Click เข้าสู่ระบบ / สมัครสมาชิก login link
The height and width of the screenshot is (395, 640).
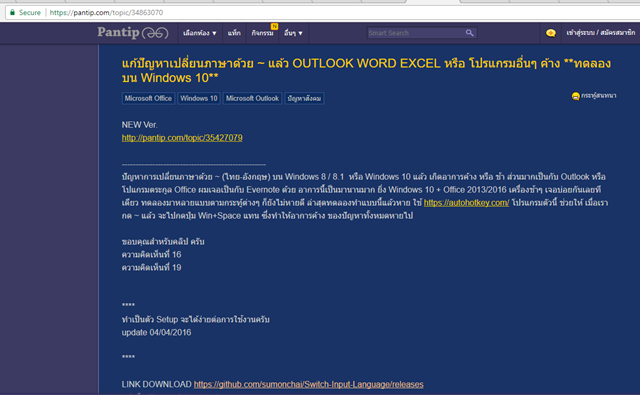click(600, 33)
